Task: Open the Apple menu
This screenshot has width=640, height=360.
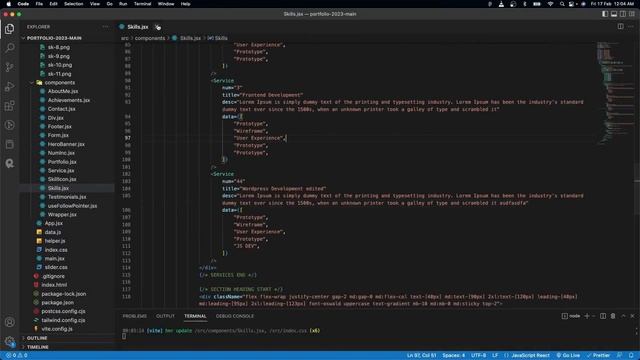Action: 9,4
